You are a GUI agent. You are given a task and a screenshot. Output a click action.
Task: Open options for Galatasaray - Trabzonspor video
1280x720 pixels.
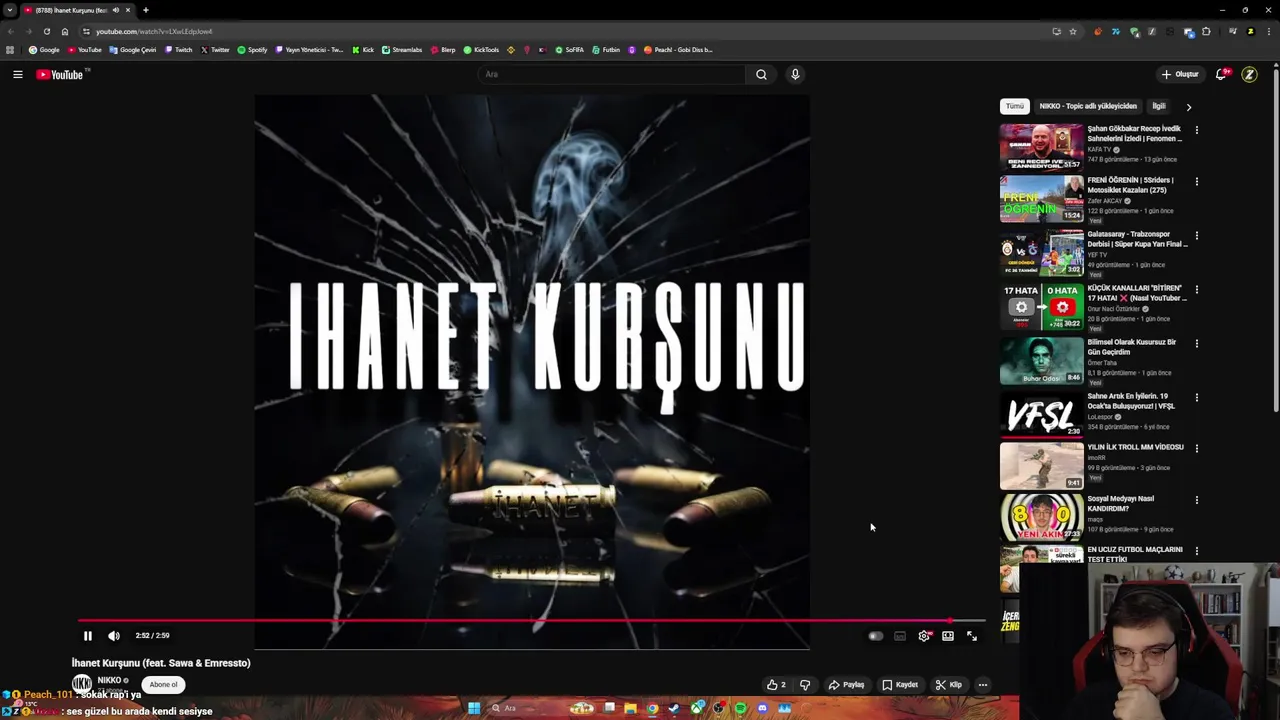(1196, 236)
